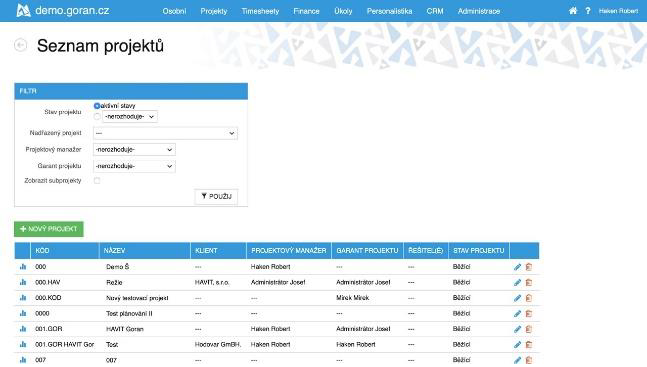
Task: Delete project Demo Š with trash icon
Action: coord(529,267)
